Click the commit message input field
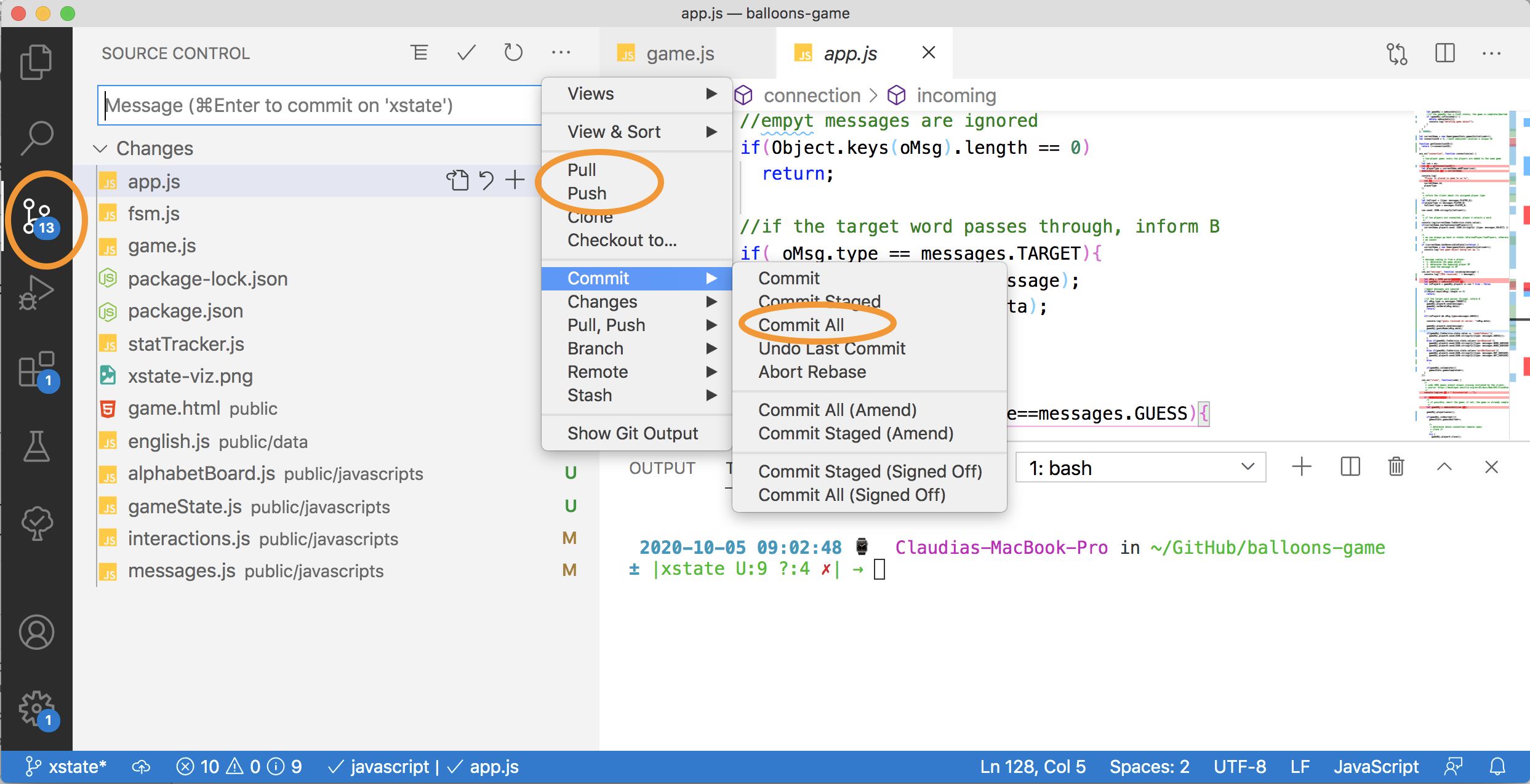The image size is (1530, 784). point(320,105)
